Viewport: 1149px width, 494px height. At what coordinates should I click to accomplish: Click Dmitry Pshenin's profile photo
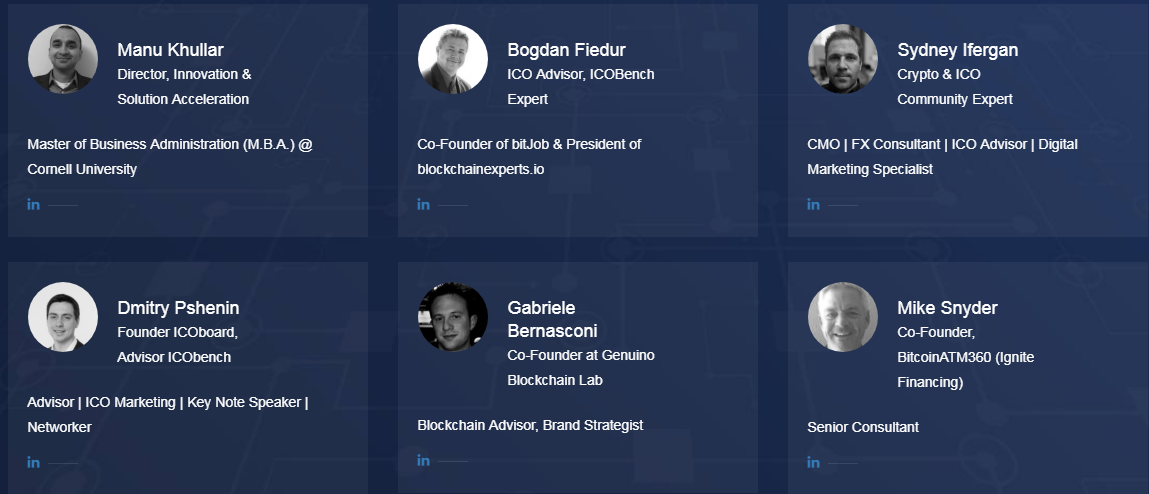tap(63, 317)
